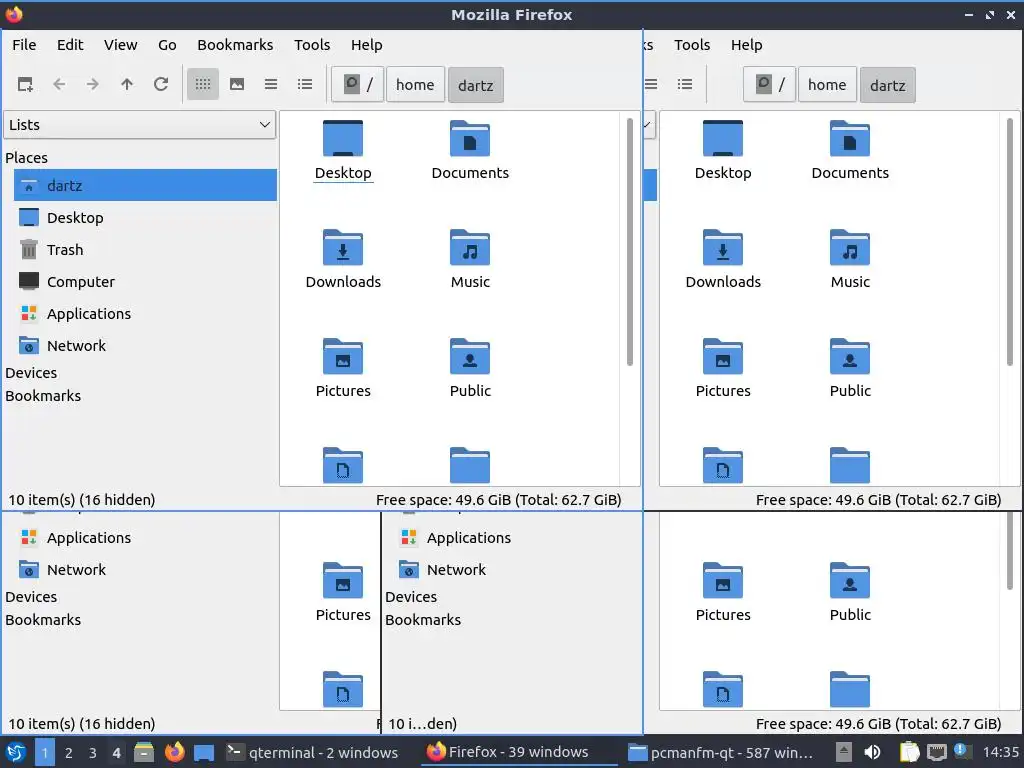Click the volume icon in the system tray
Viewport: 1024px width, 768px height.
point(872,752)
